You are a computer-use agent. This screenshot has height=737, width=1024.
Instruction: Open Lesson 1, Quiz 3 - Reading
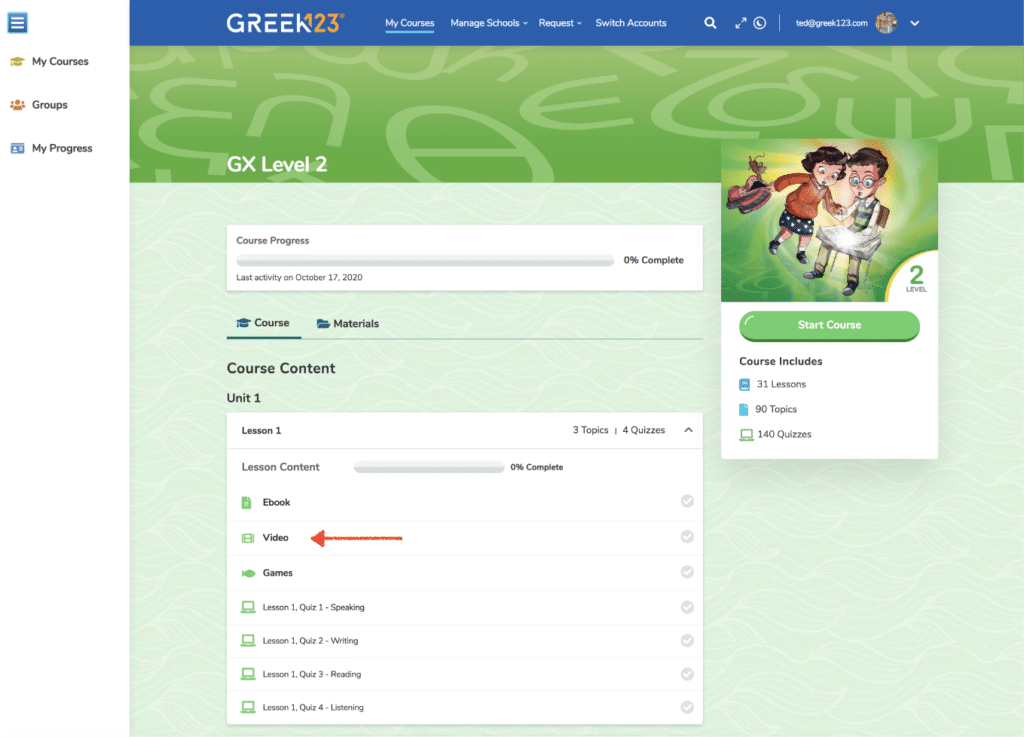coord(312,674)
